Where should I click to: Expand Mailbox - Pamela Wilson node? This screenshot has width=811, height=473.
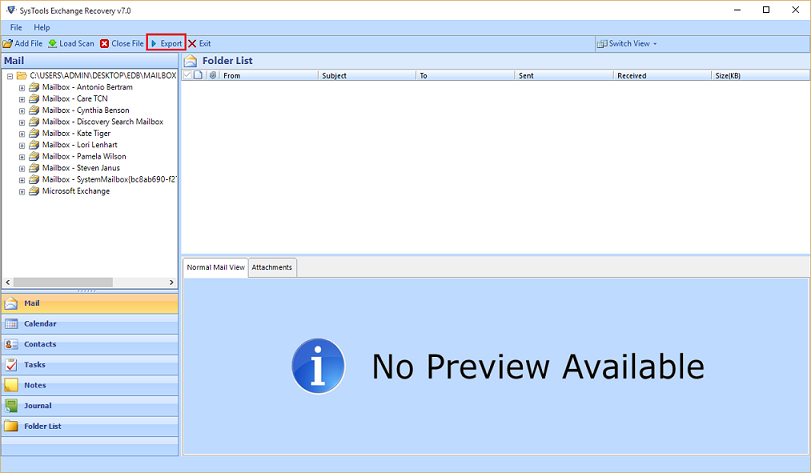tap(22, 157)
